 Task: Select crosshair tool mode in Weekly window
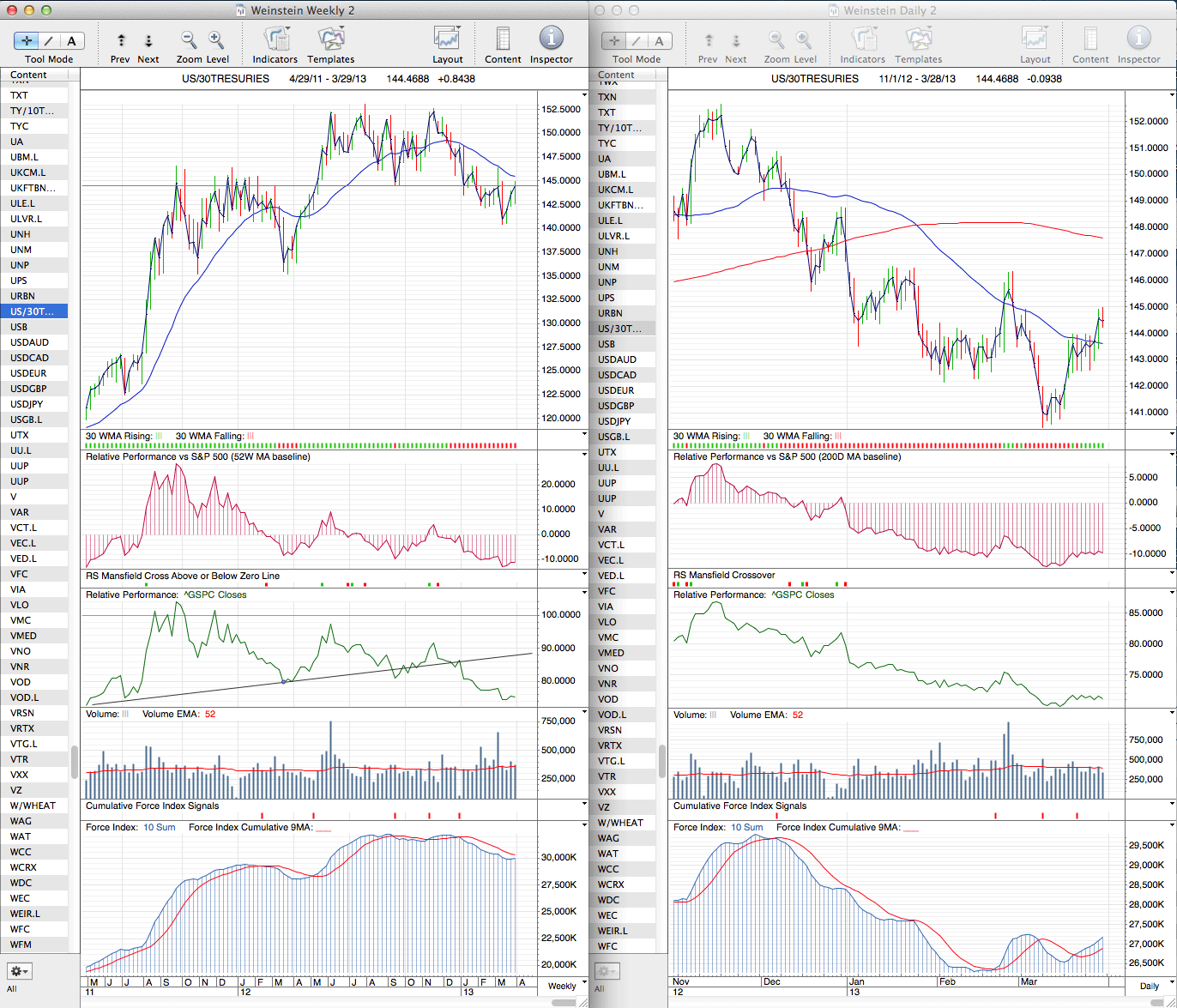click(x=27, y=41)
